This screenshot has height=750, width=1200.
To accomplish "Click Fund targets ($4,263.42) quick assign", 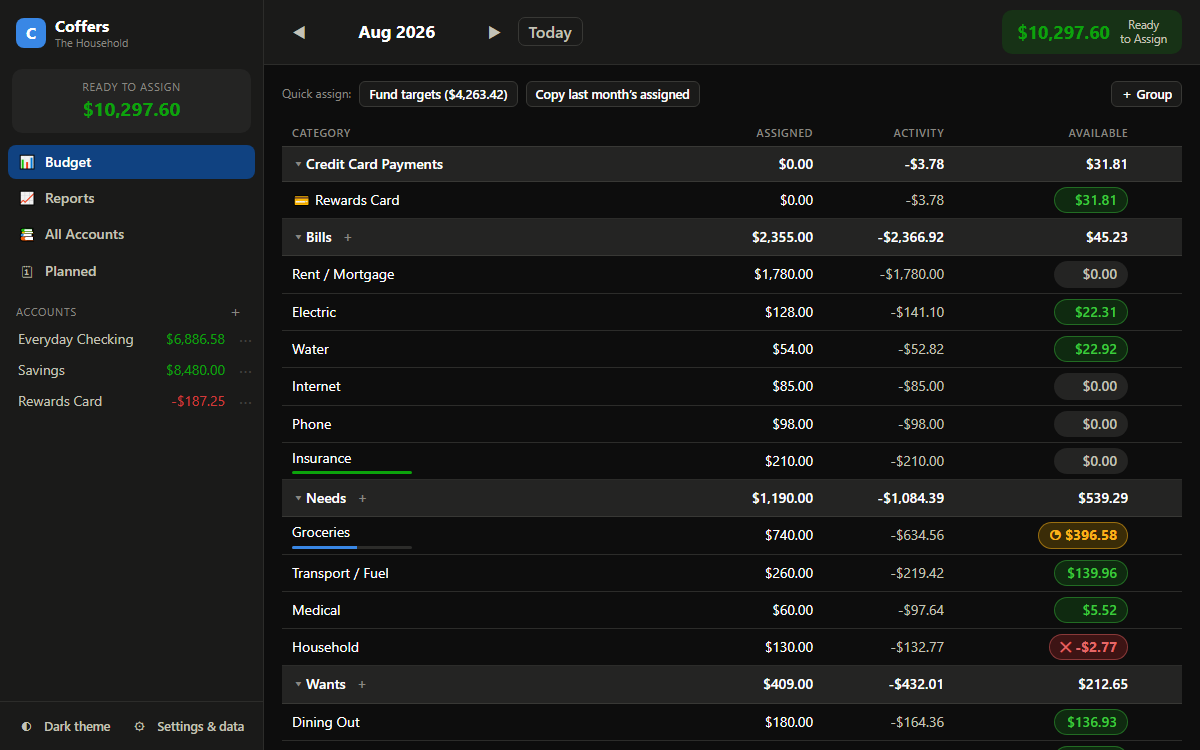I will tap(438, 94).
